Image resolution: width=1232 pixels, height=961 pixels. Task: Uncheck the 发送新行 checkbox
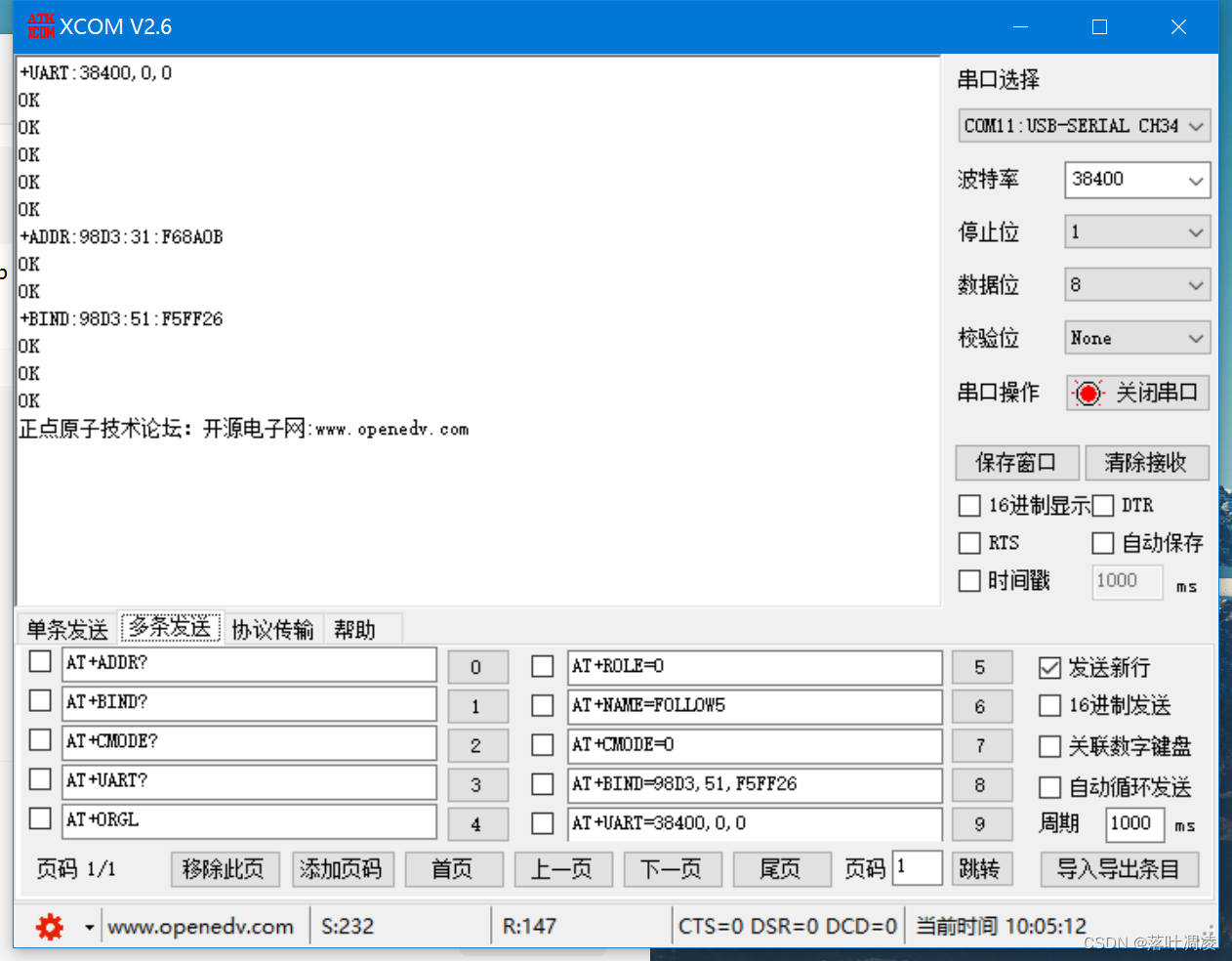(1049, 668)
